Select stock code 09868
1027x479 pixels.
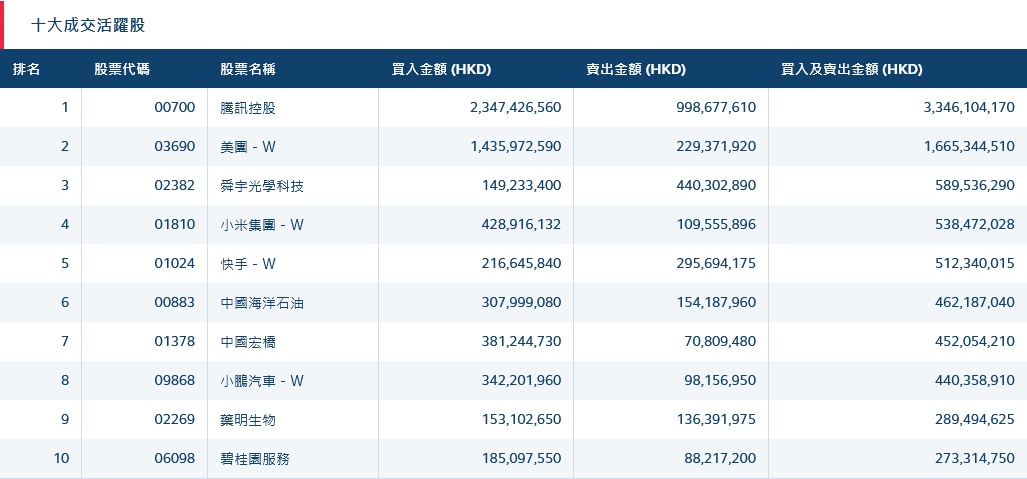pos(175,380)
